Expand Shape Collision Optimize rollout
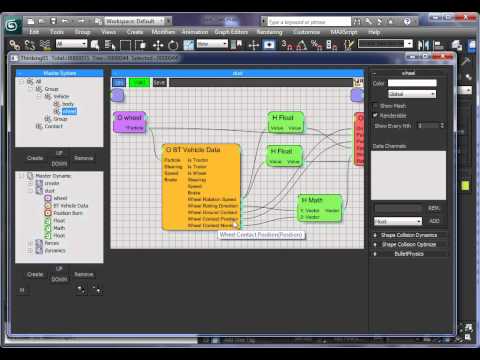Screen dimensions: 480x360 (x=409, y=244)
